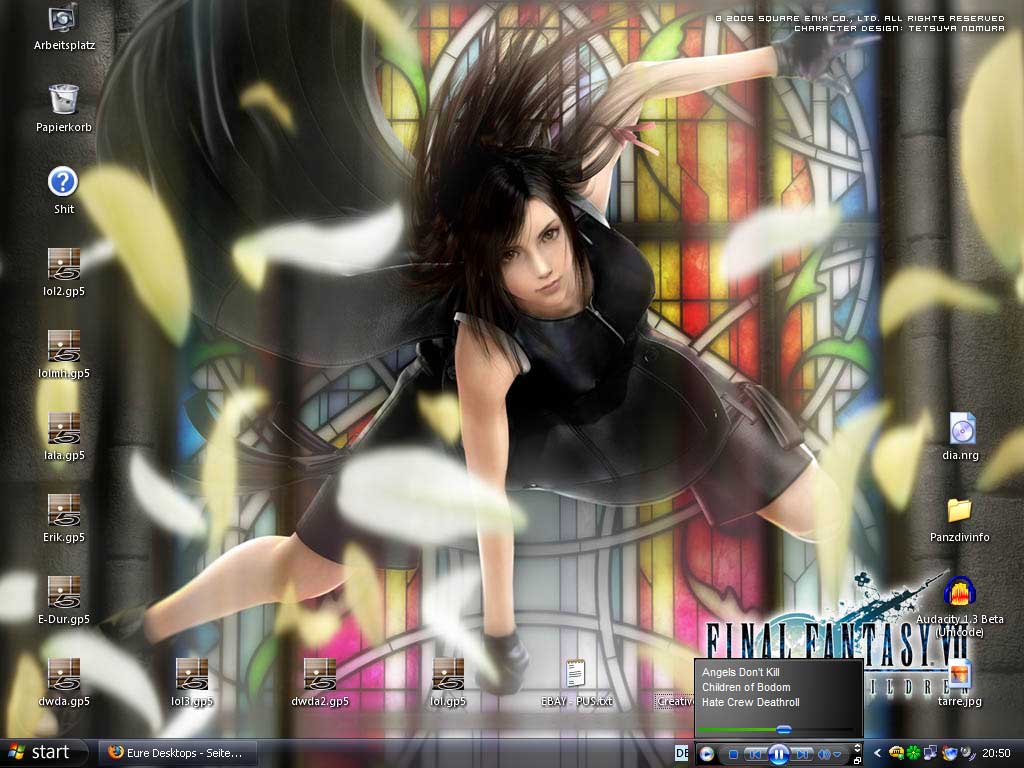
Task: Select the help shortcut named Shit
Action: click(x=64, y=190)
